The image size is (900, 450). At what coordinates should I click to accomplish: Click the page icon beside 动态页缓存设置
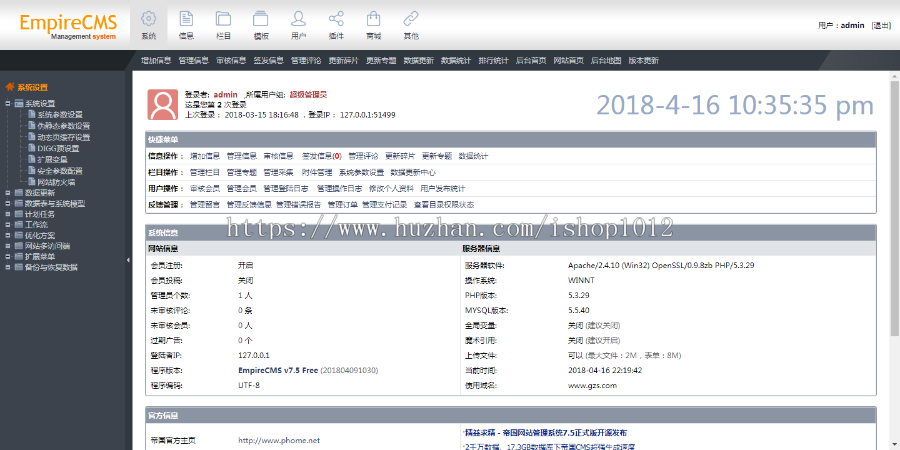32,137
